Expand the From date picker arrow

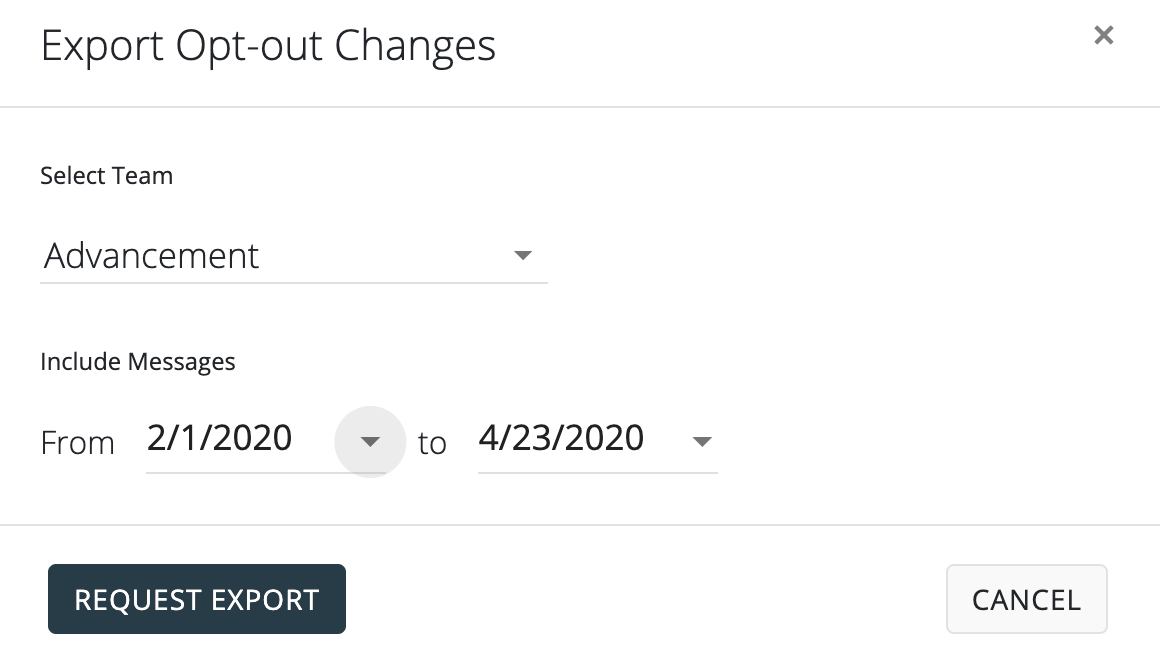[370, 441]
